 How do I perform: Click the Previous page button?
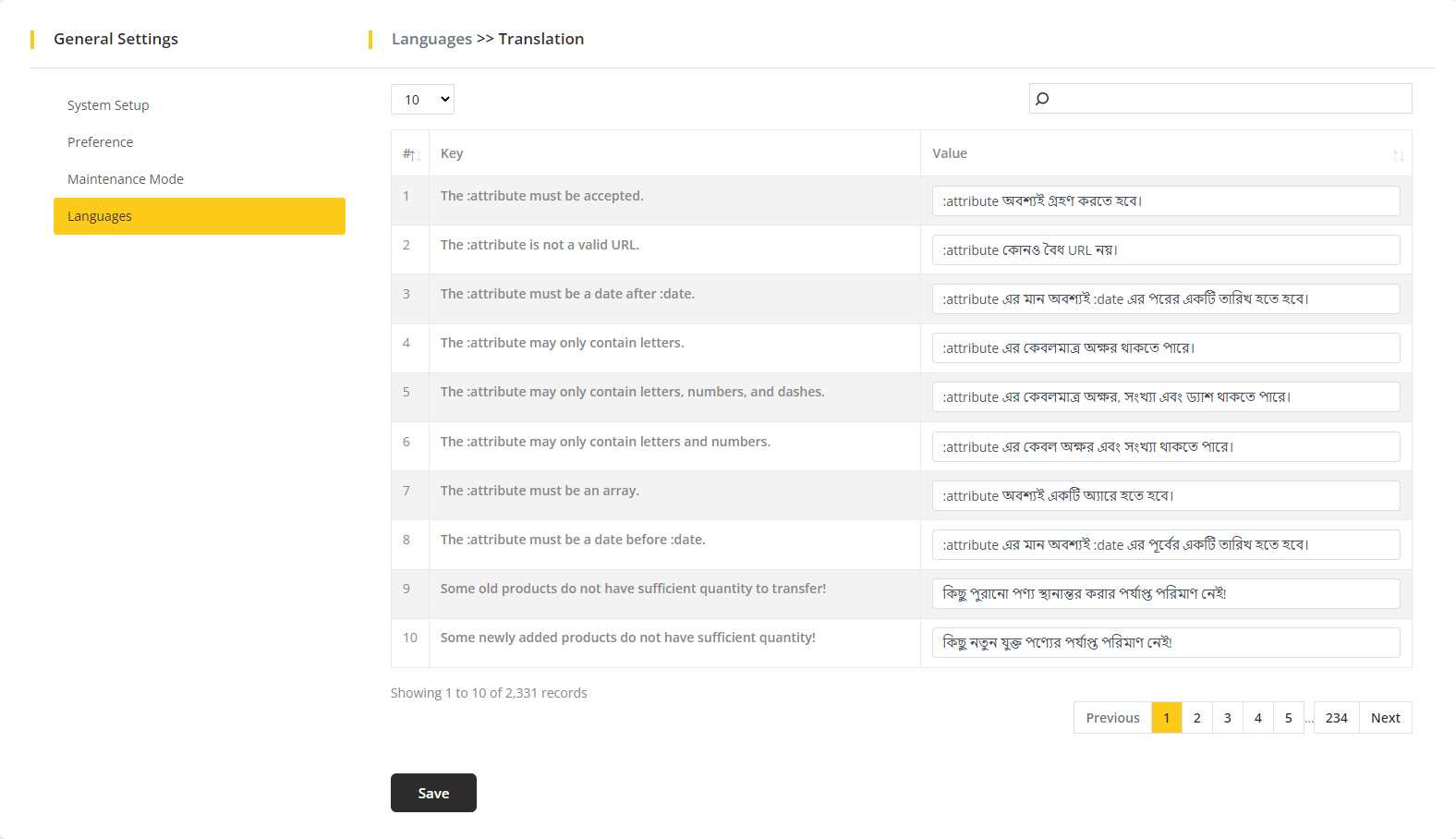(x=1112, y=718)
